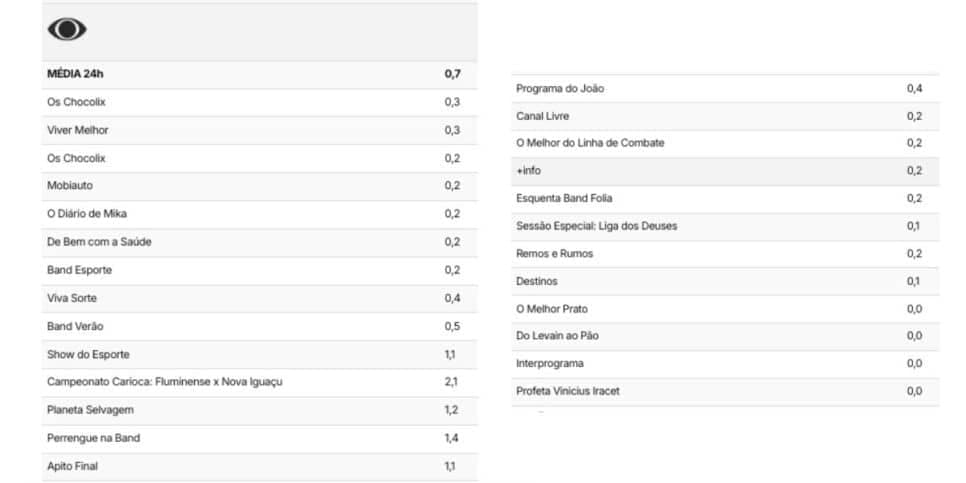This screenshot has width=966, height=483.
Task: Click Campeonato Carioca Fluminense x Nova Iguaçu row
Action: tap(259, 383)
